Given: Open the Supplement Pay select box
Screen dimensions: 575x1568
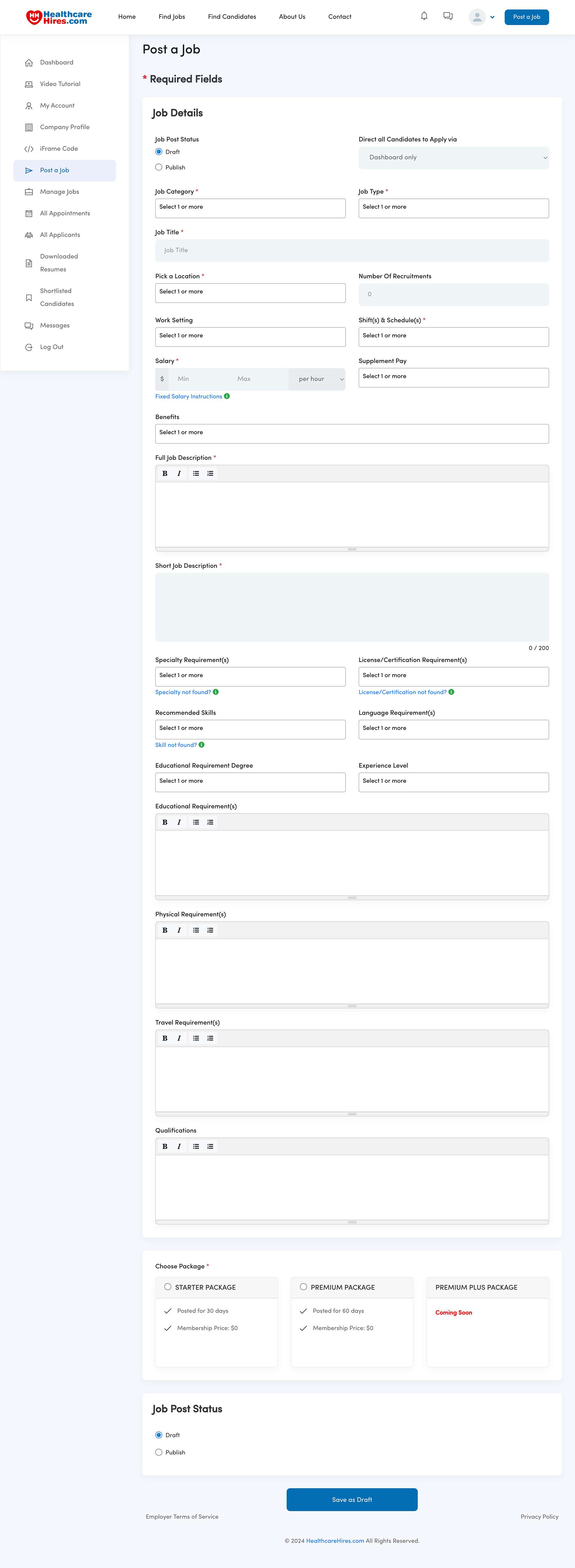Looking at the screenshot, I should 454,377.
